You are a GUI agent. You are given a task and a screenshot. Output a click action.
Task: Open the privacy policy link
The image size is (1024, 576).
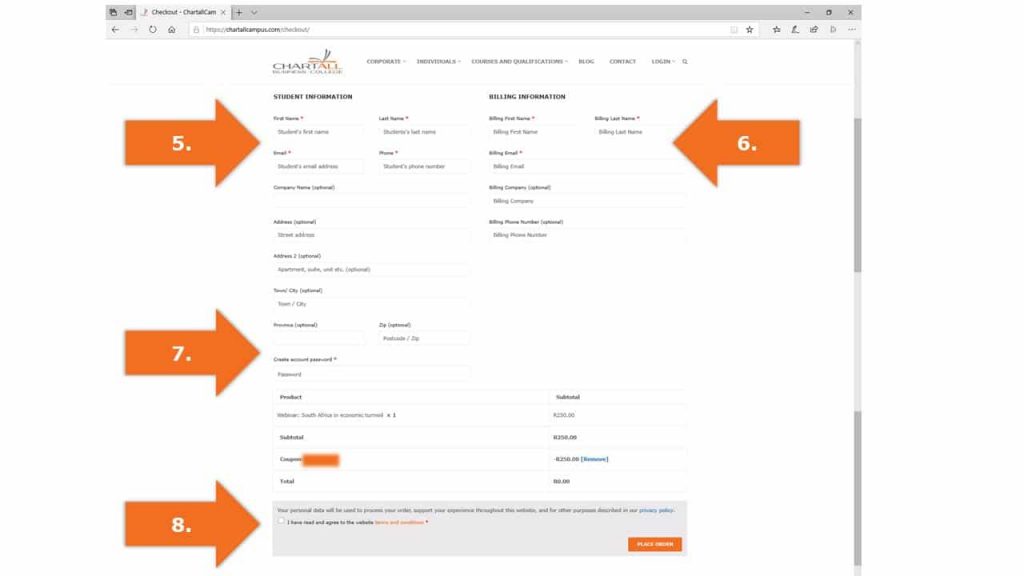click(x=656, y=510)
